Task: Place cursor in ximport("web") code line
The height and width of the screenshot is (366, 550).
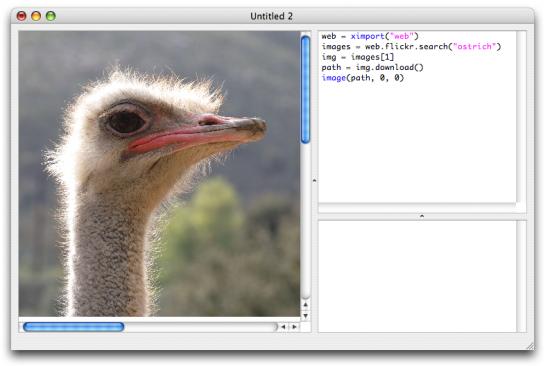Action: click(370, 36)
